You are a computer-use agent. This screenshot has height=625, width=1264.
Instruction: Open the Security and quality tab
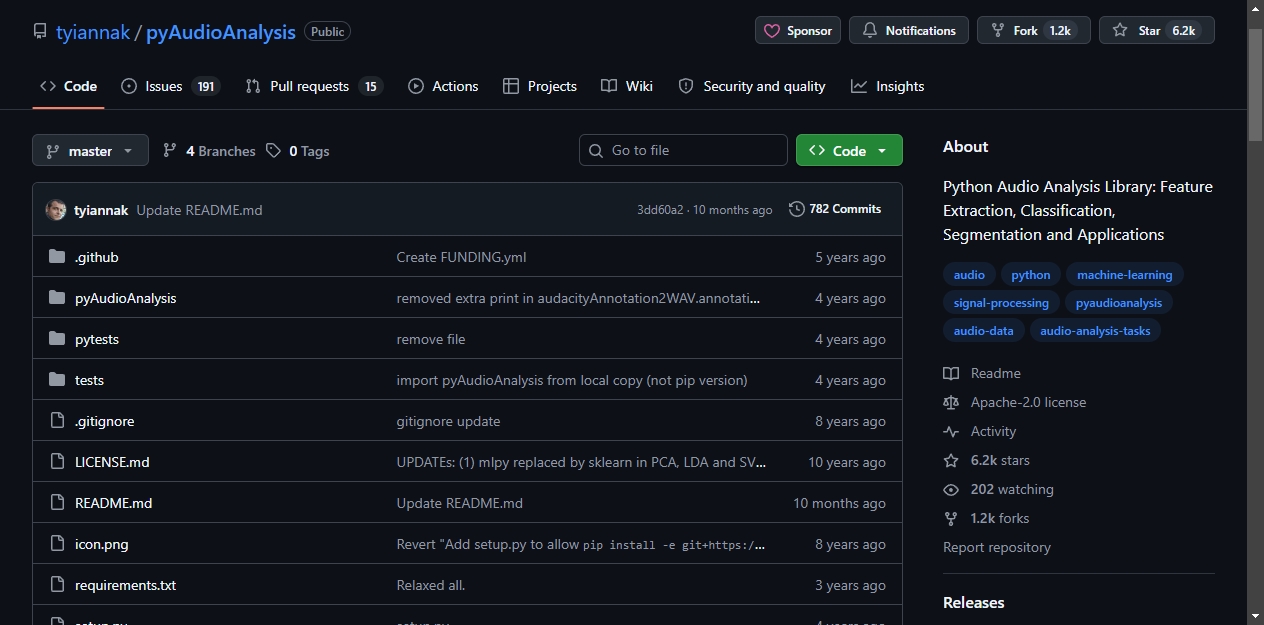[752, 86]
